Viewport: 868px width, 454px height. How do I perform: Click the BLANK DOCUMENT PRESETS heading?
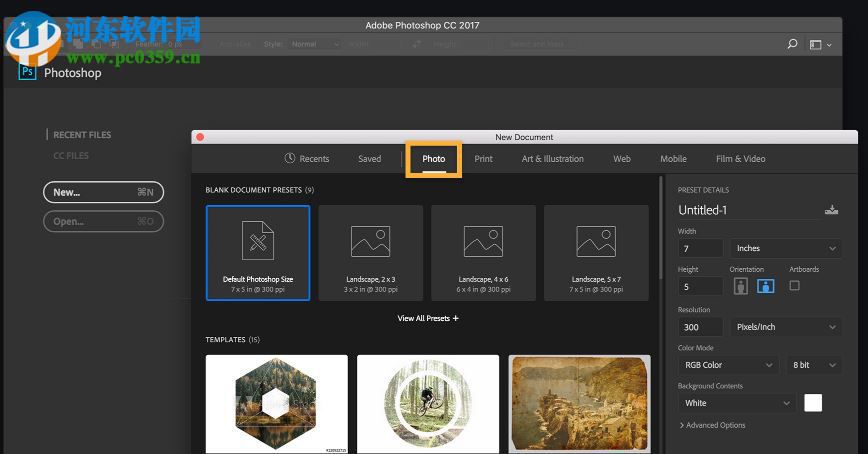coord(260,190)
